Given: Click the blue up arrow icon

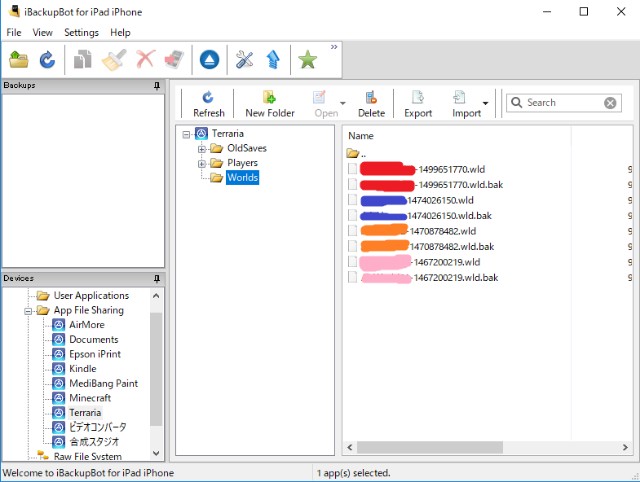Looking at the screenshot, I should point(273,60).
